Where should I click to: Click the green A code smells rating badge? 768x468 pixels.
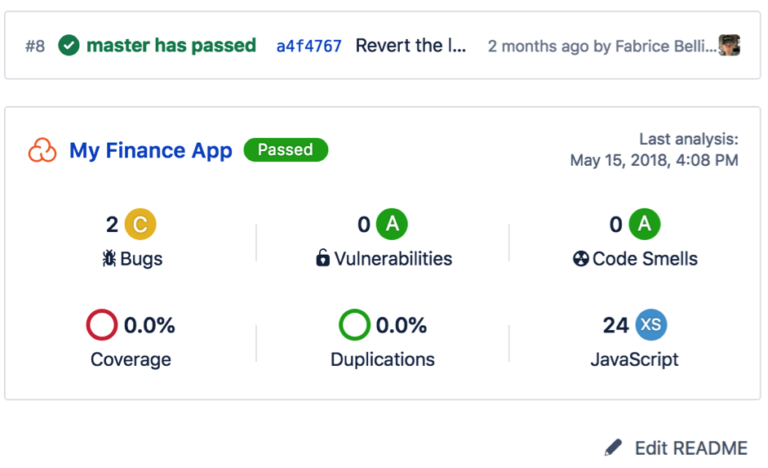pos(644,224)
